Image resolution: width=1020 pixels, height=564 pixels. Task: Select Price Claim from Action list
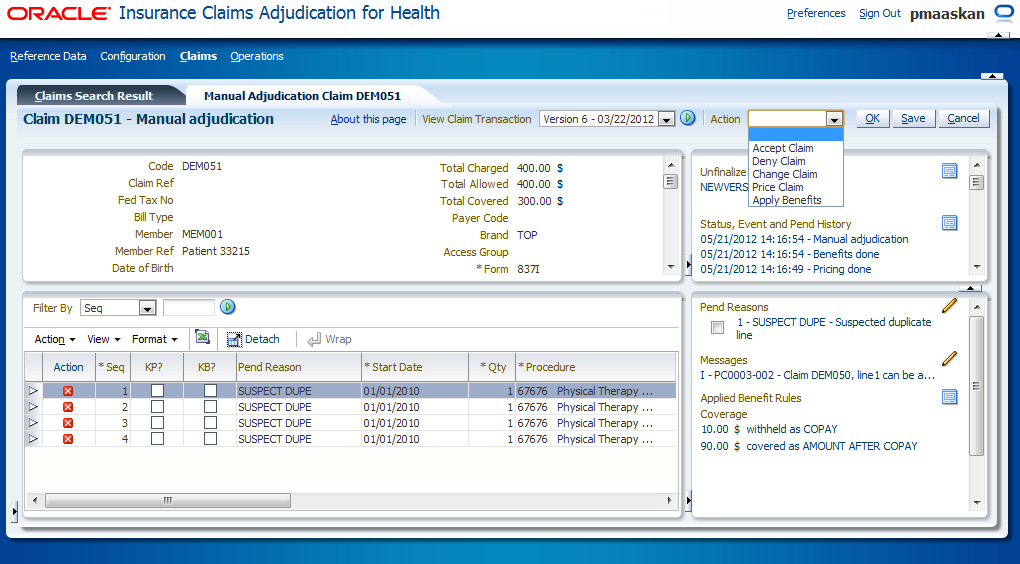tap(777, 187)
